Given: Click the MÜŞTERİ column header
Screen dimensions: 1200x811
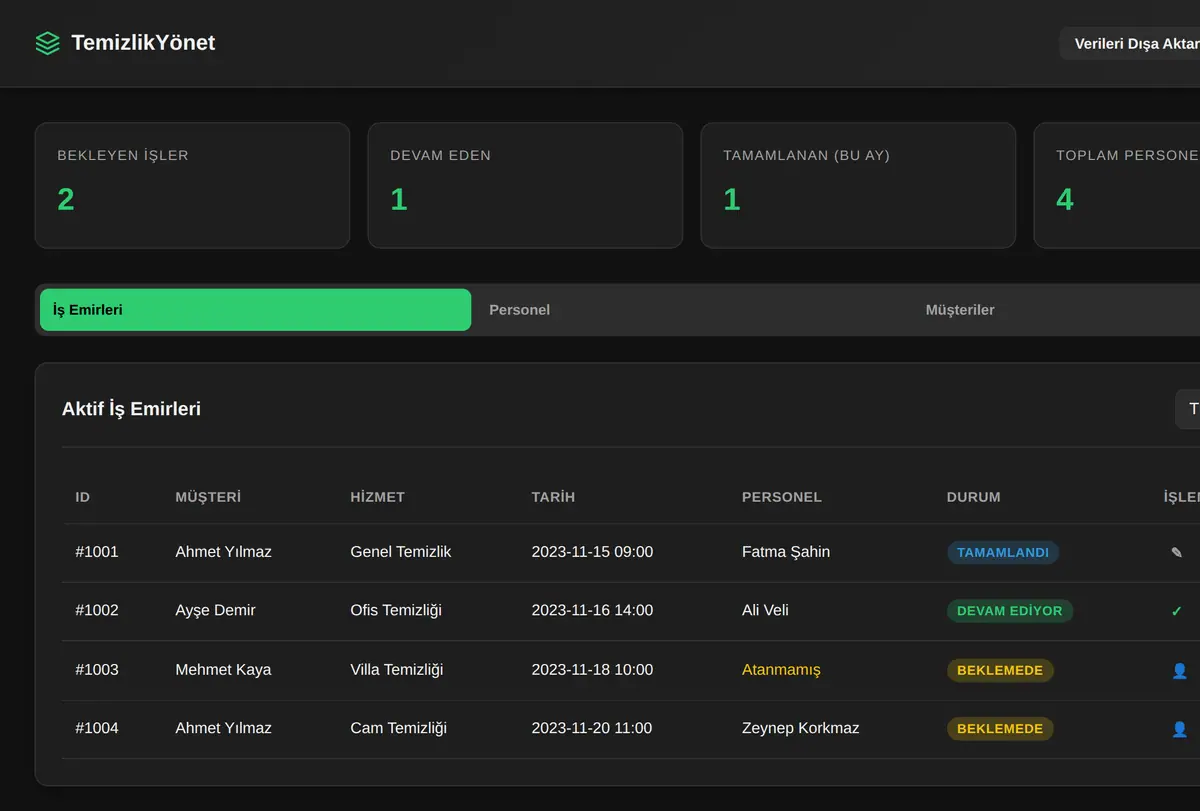Looking at the screenshot, I should tap(208, 497).
